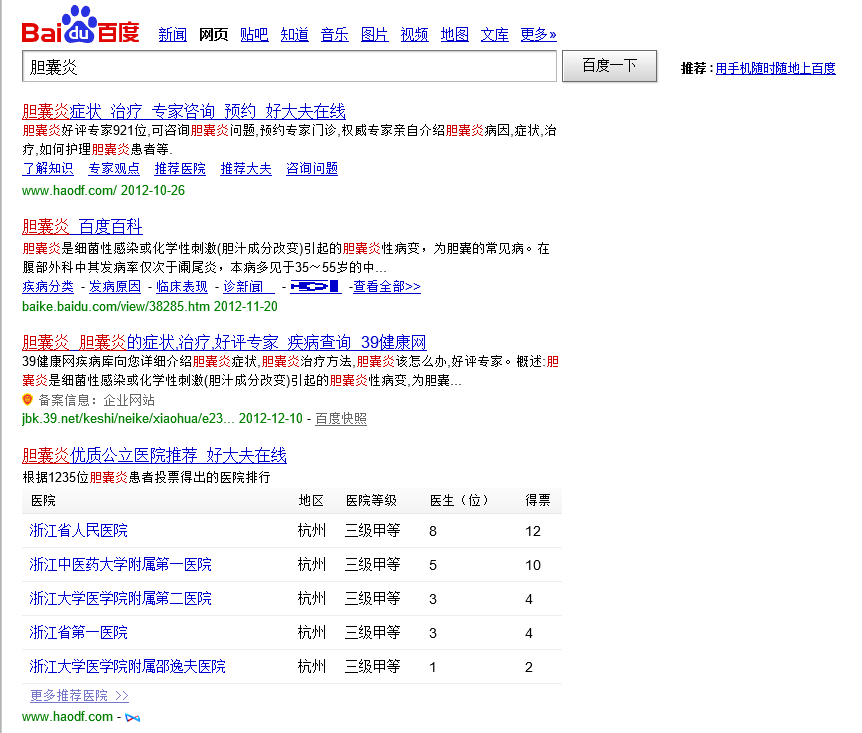
Task: Click the 百度一下 search button
Action: point(609,66)
